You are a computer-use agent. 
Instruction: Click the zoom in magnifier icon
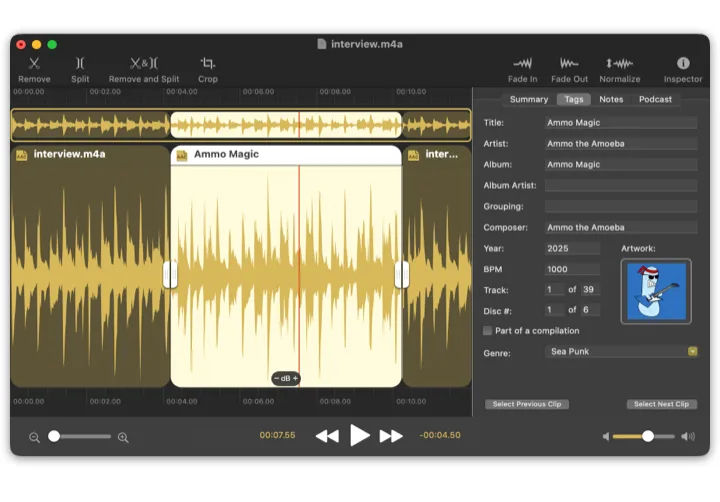point(123,437)
